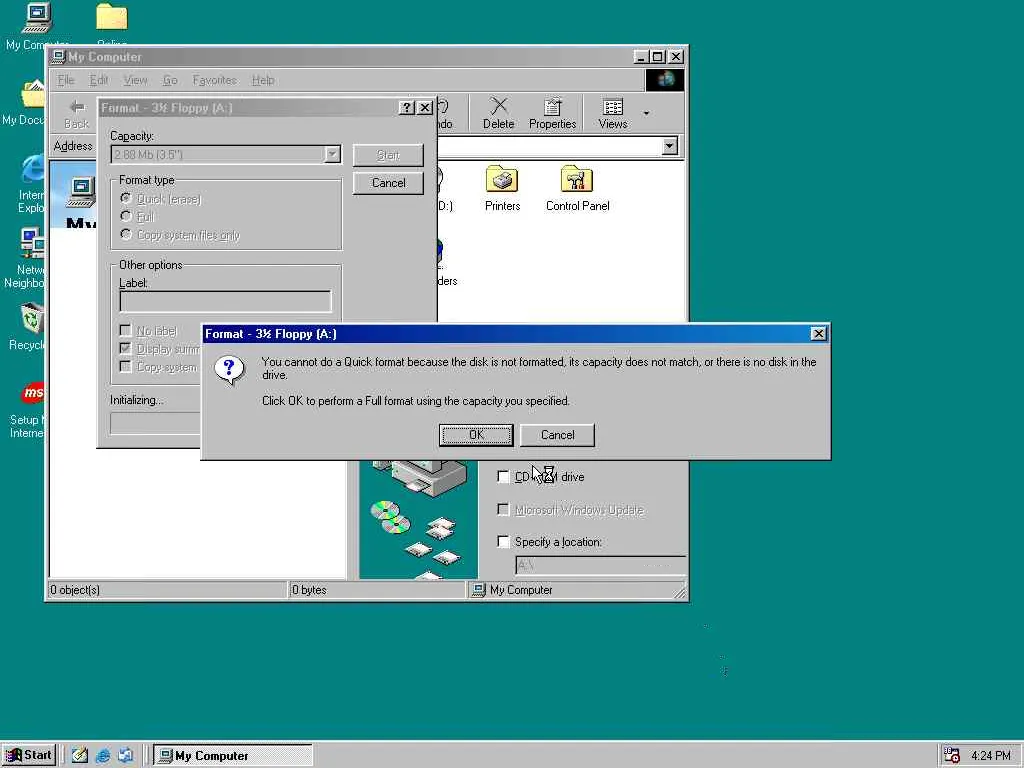Image resolution: width=1024 pixels, height=768 pixels.
Task: Click the Delete toolbar icon
Action: click(498, 114)
